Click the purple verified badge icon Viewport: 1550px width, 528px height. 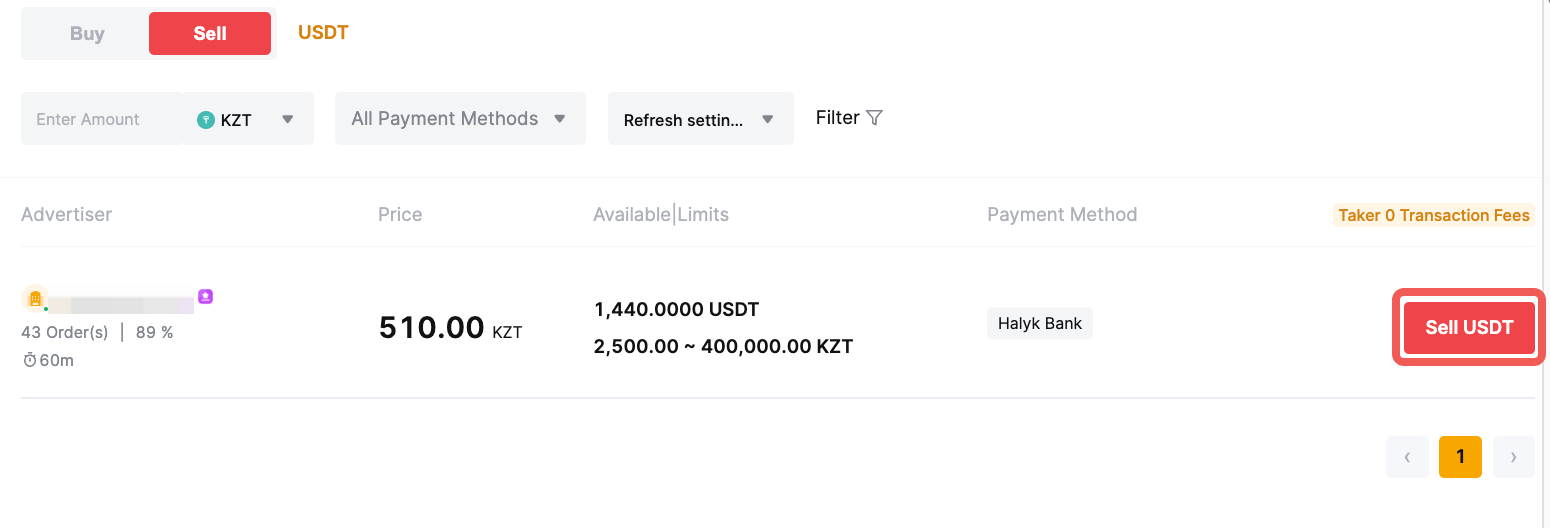pyautogui.click(x=205, y=296)
